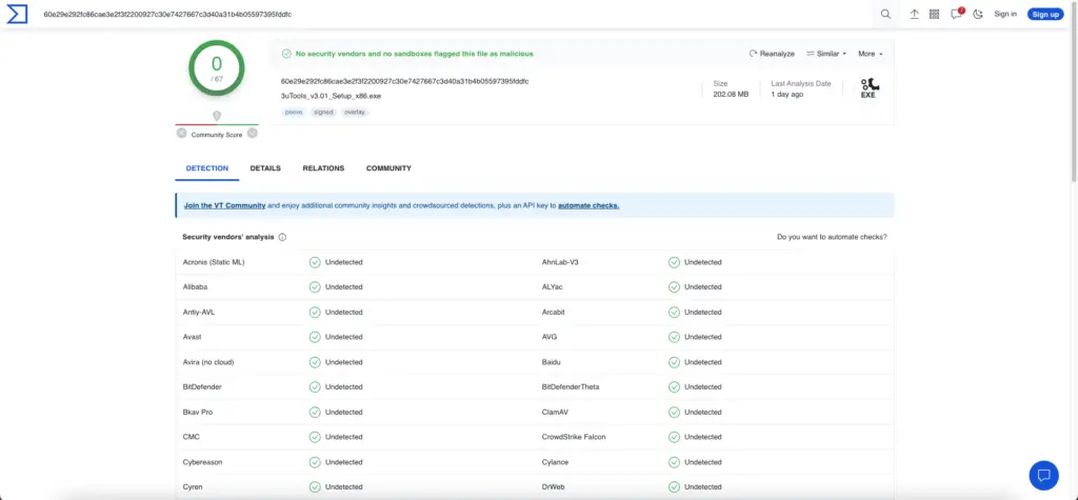Click check icon in the Cybereason row
Image resolution: width=1078 pixels, height=500 pixels.
pos(315,462)
